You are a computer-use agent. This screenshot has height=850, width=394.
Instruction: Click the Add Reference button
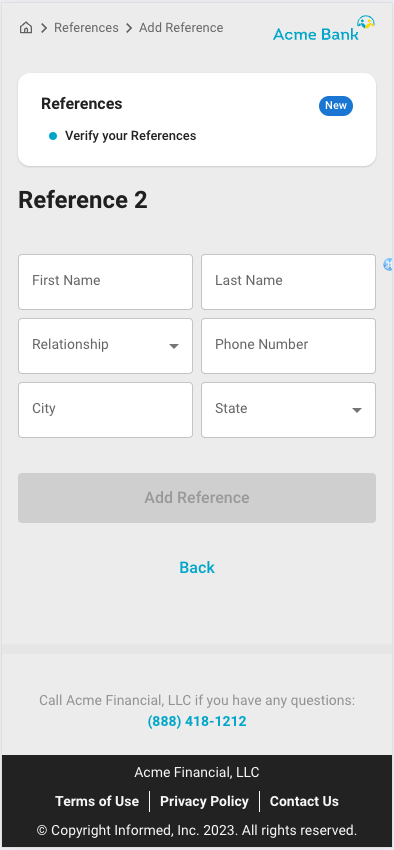point(197,498)
